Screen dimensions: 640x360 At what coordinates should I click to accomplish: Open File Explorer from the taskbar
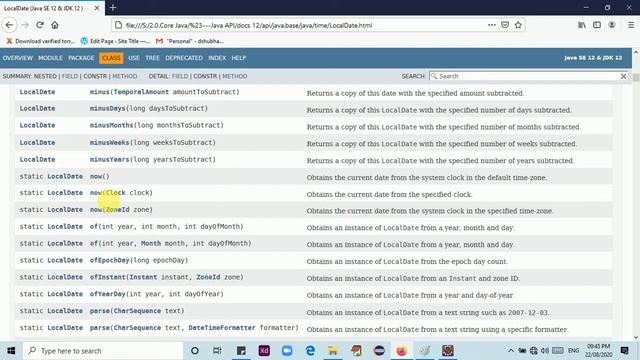(333, 351)
